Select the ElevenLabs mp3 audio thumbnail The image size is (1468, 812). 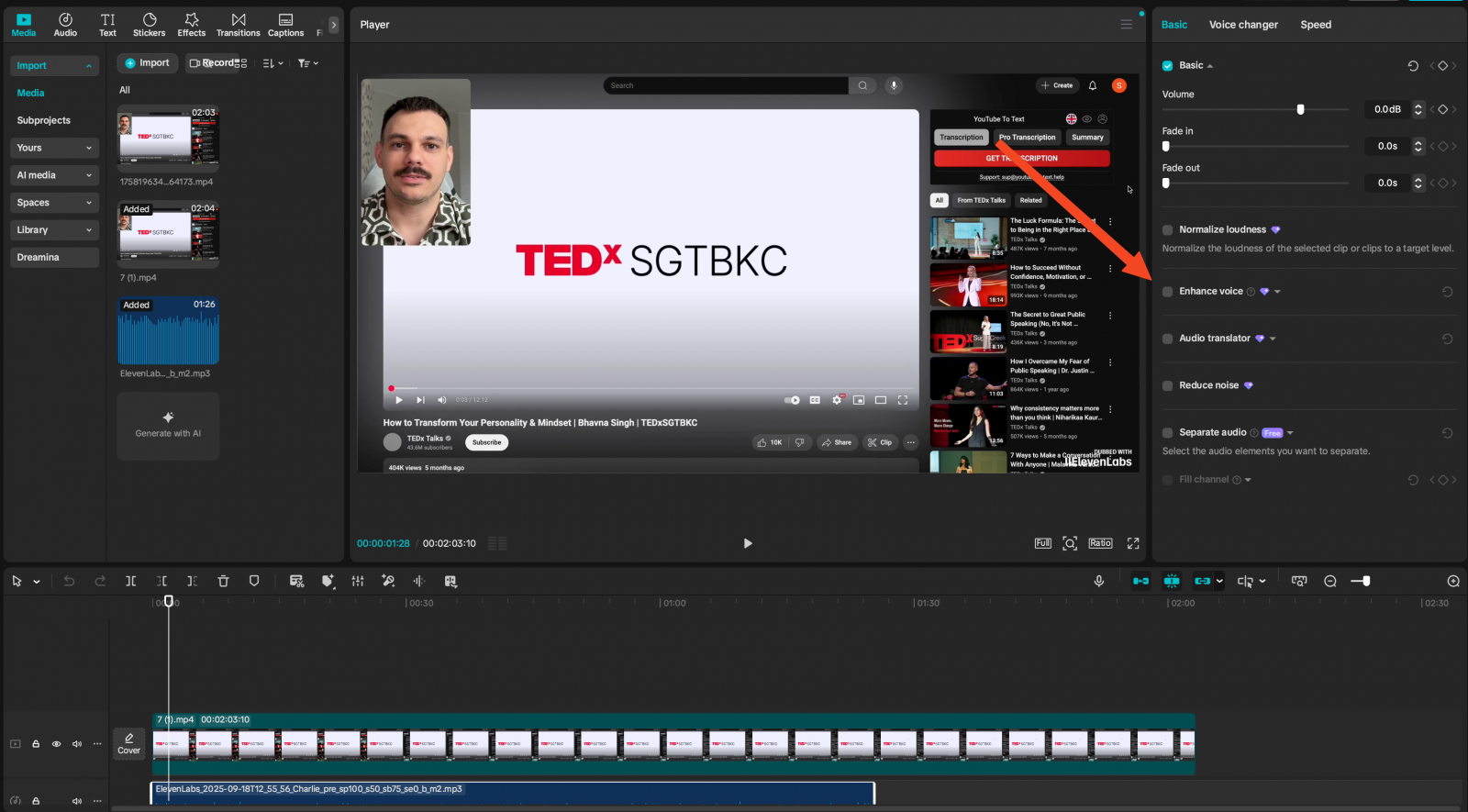point(168,331)
